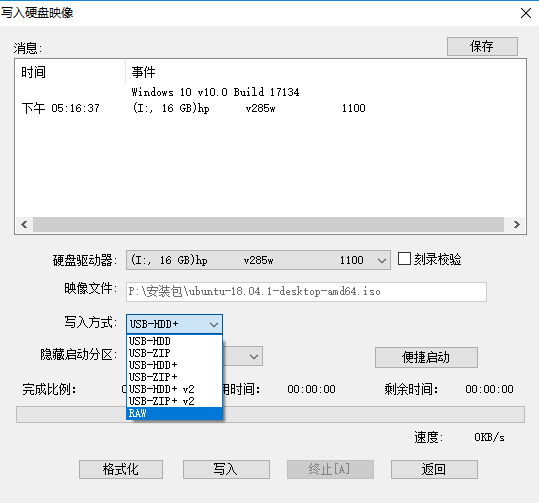
Task: Close the 写入硬盘映像 dialog
Action: pyautogui.click(x=526, y=13)
